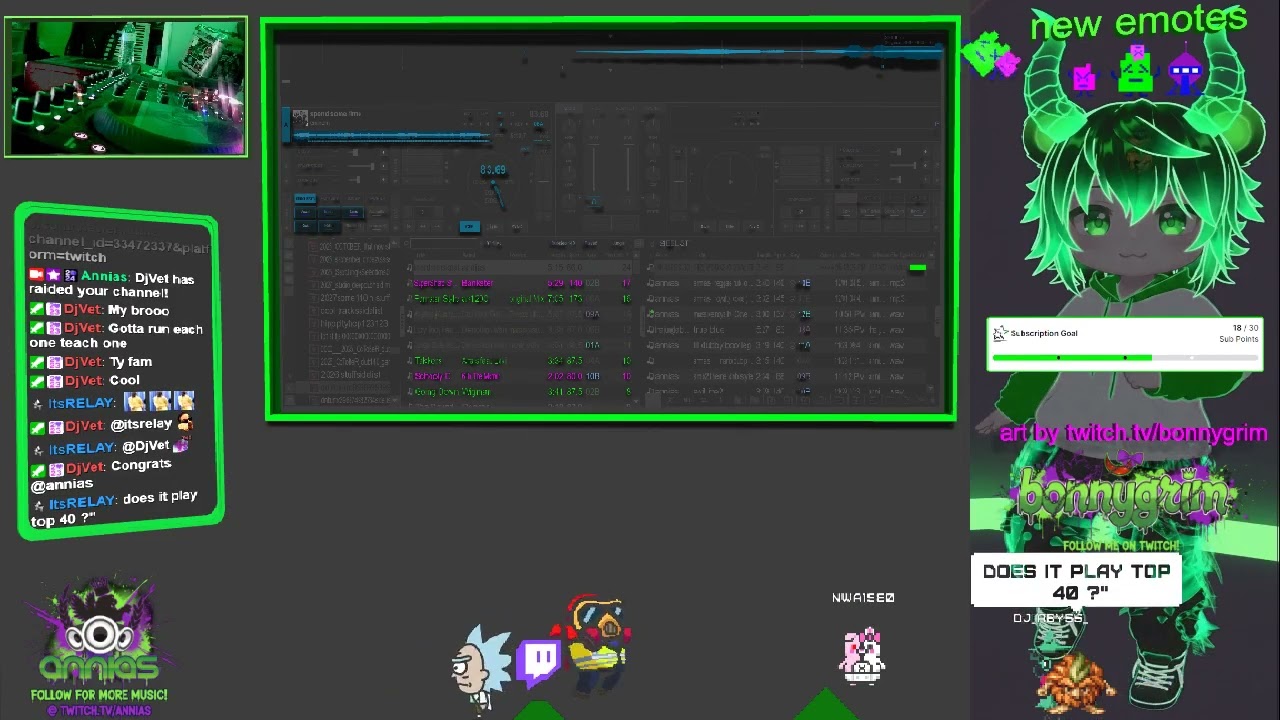
Task: Select the track row with duration 2:02
Action: tap(518, 376)
